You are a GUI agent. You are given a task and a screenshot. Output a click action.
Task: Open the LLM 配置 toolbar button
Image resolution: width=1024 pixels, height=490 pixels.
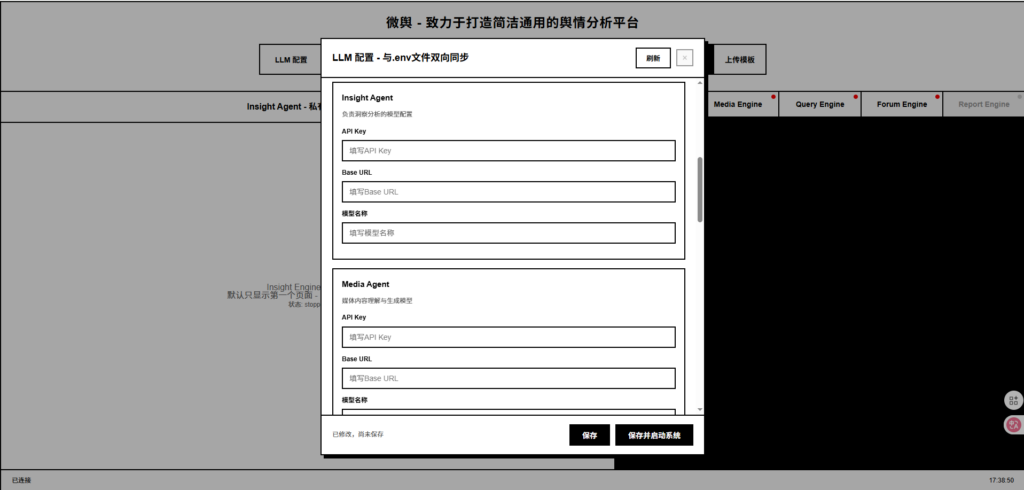(290, 60)
